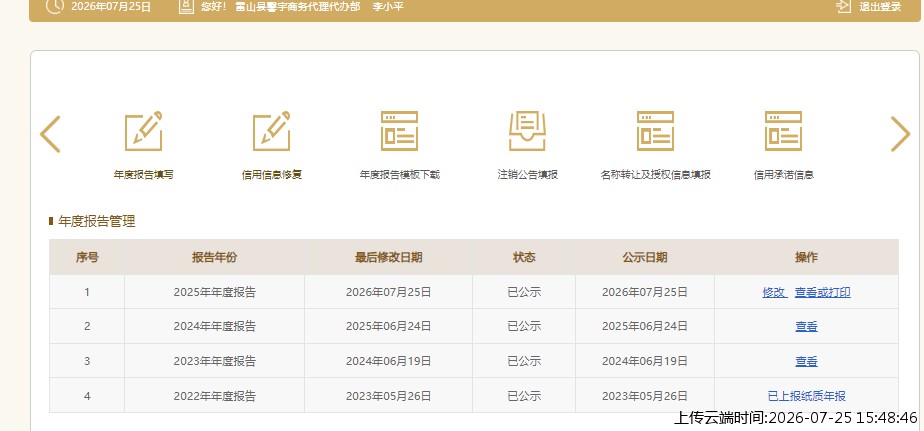Click header date 2026年07月25日
The width and height of the screenshot is (924, 431).
111,7
